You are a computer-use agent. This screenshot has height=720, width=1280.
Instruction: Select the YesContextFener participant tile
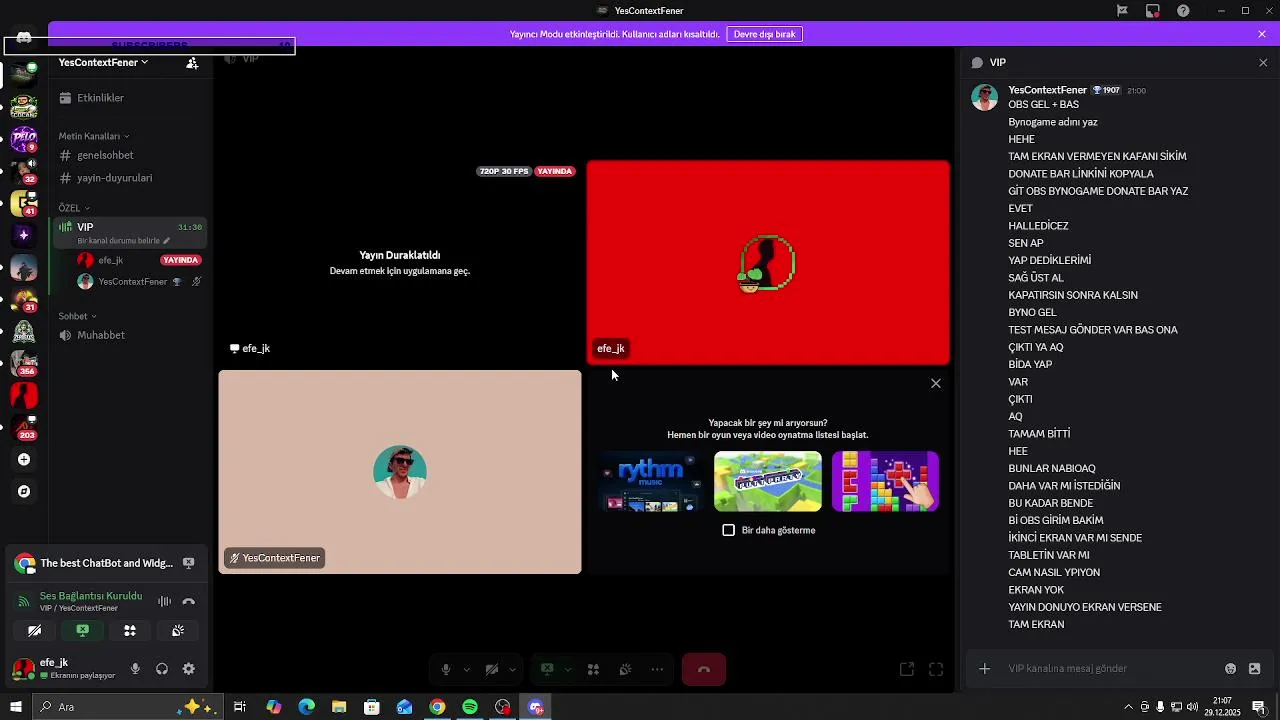pos(400,472)
